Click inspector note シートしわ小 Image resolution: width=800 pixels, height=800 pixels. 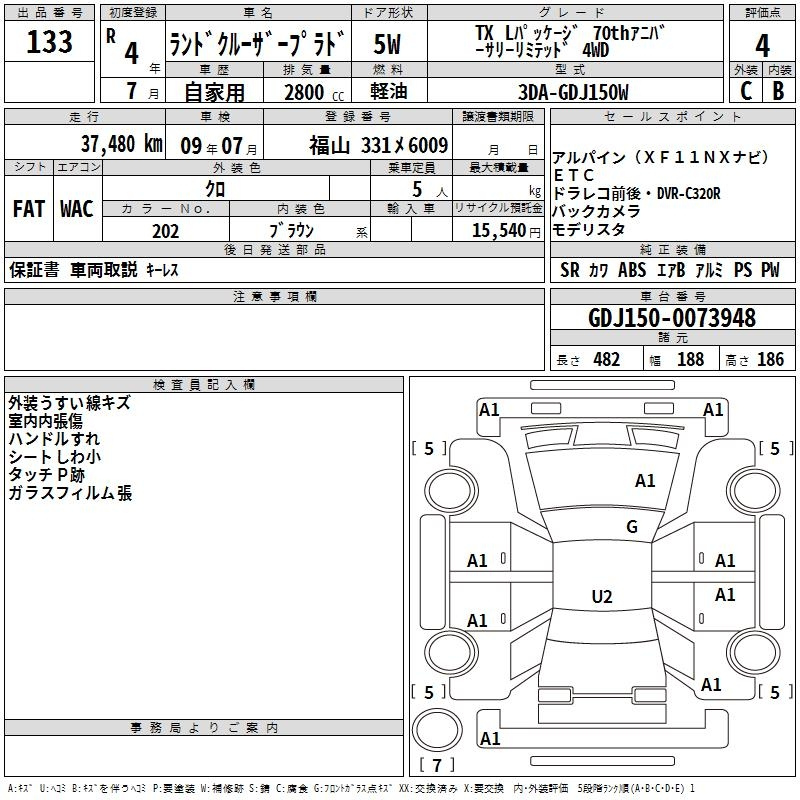pyautogui.click(x=55, y=457)
